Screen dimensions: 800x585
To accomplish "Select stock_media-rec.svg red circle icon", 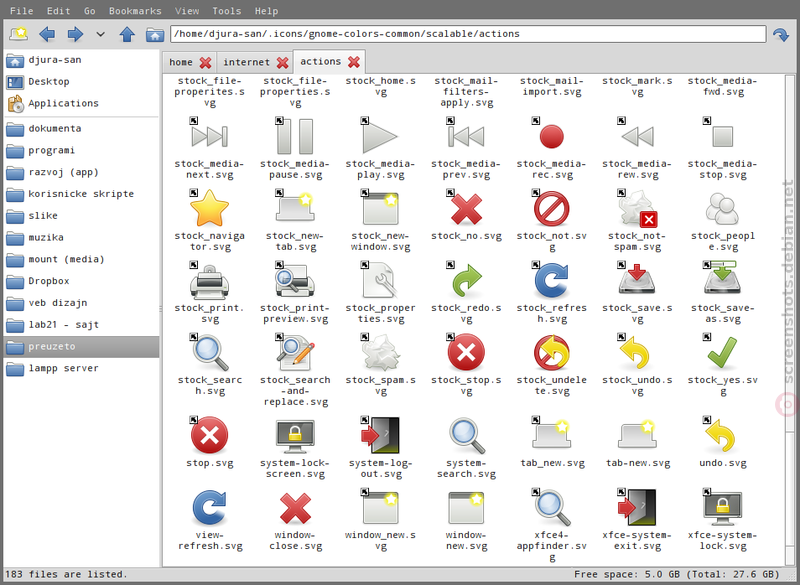I will tap(552, 136).
